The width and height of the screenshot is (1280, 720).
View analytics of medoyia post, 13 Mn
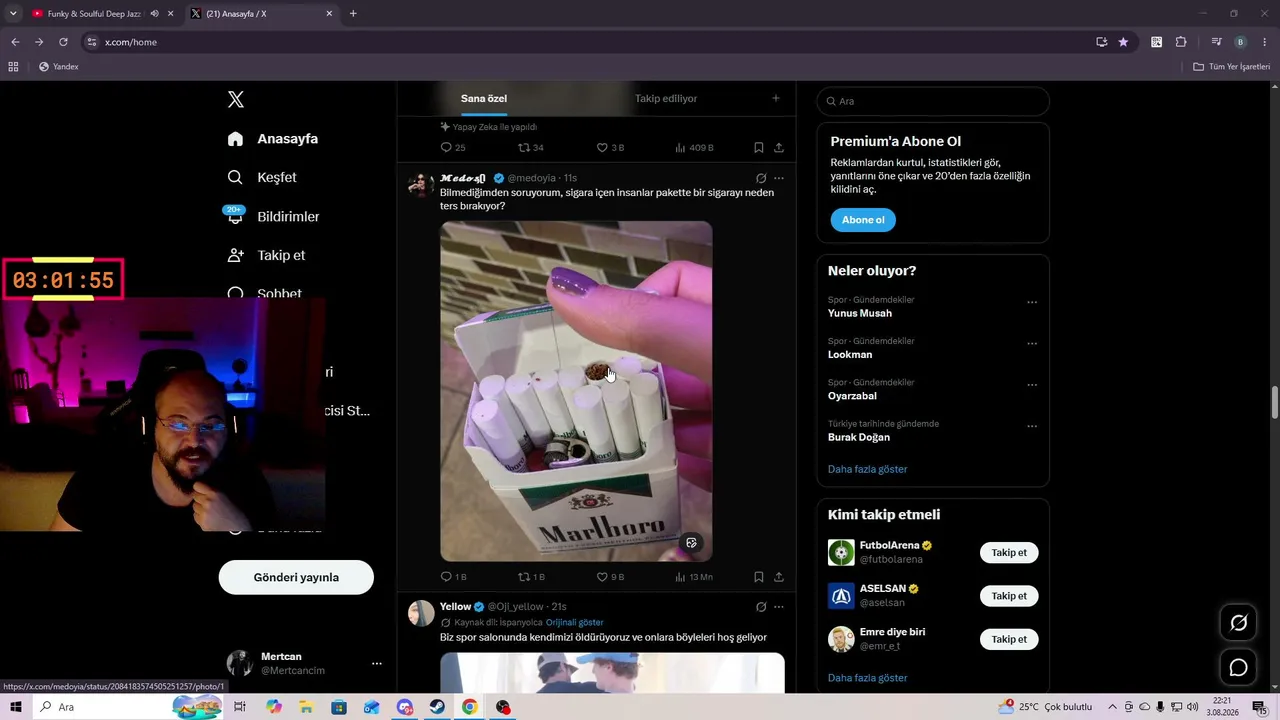coord(694,577)
